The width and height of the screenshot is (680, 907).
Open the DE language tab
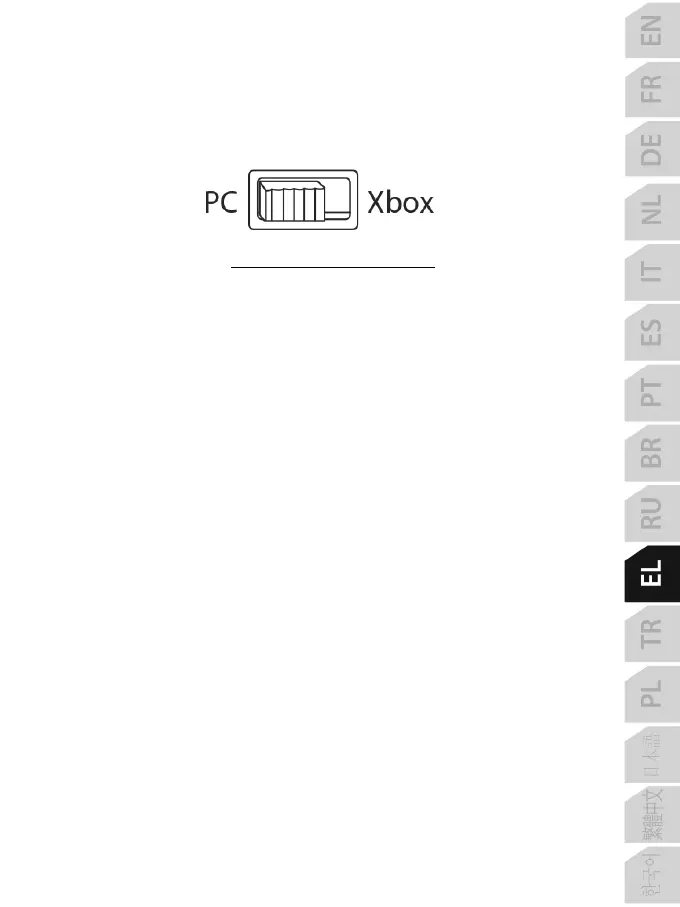(652, 150)
